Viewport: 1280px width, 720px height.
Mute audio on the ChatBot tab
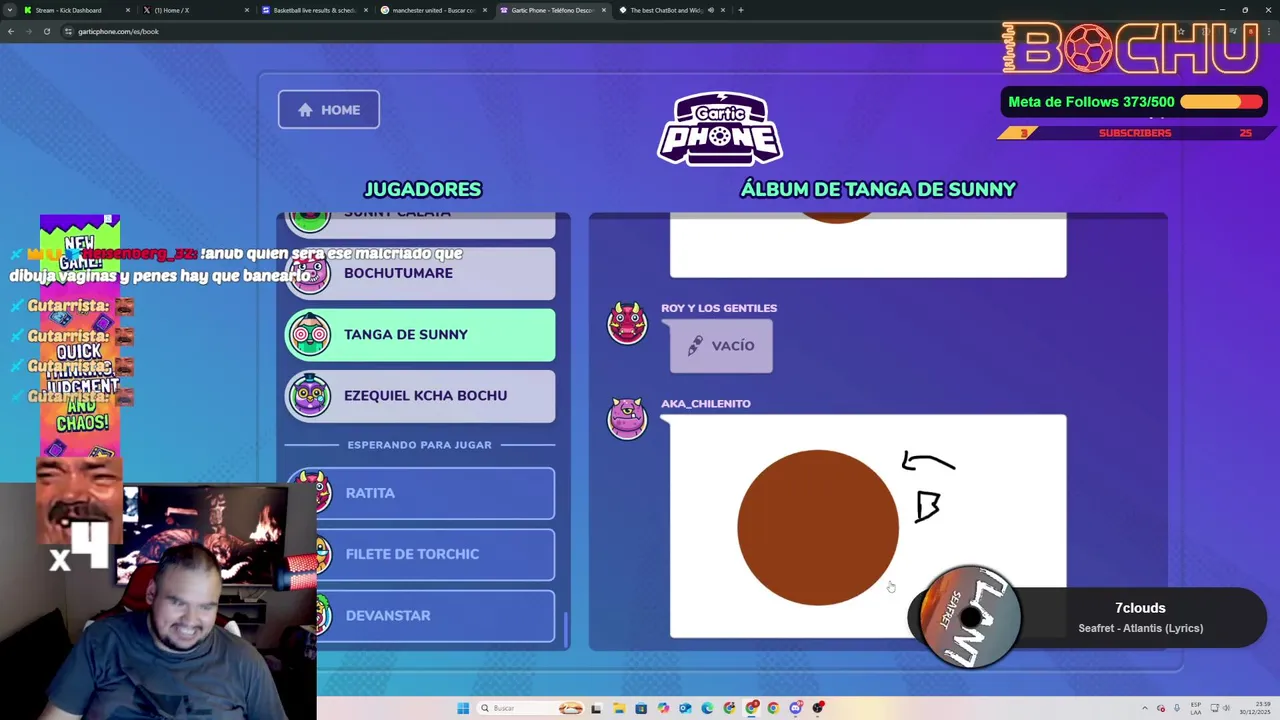711,10
